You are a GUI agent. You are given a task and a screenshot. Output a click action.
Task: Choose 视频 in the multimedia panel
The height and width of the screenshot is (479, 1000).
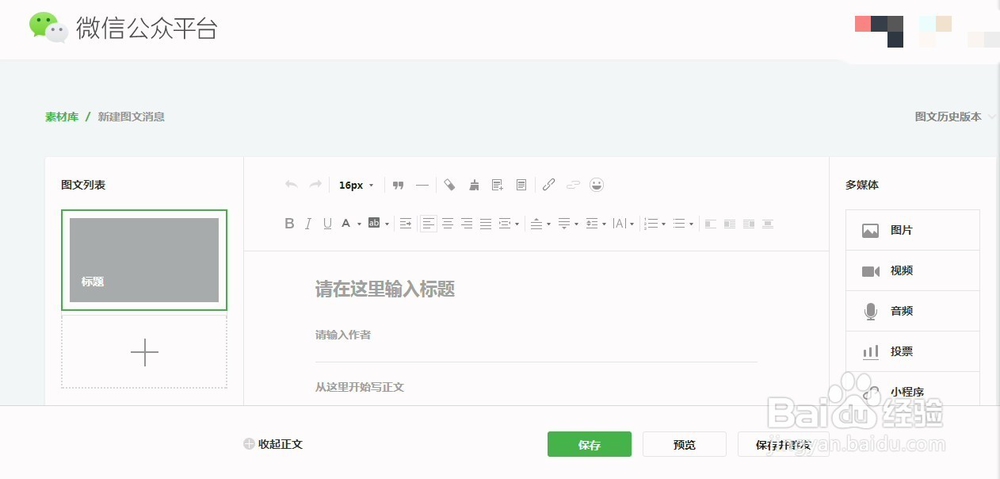coord(913,271)
